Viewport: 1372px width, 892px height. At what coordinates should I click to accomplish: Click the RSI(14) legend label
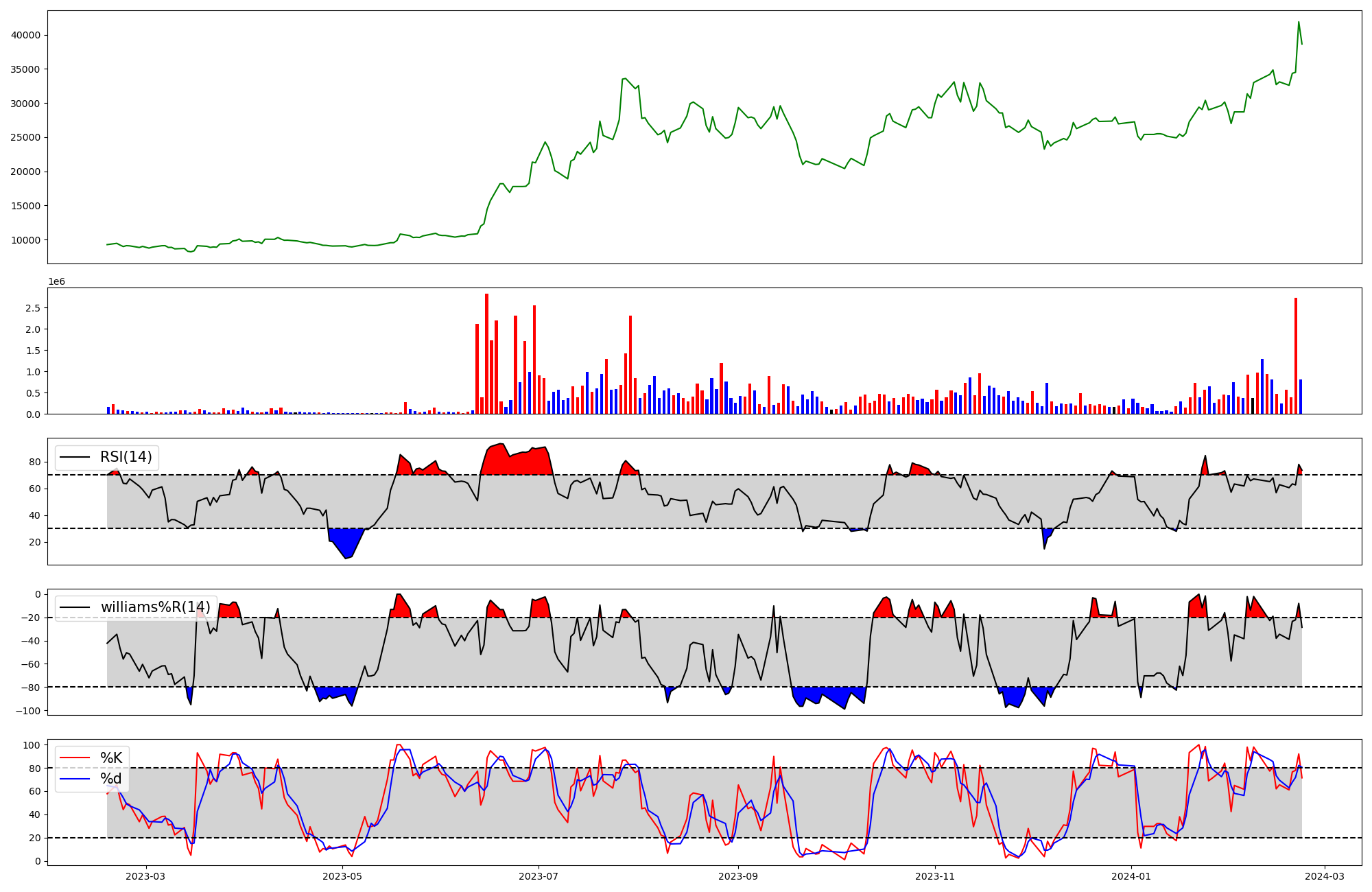pos(126,457)
